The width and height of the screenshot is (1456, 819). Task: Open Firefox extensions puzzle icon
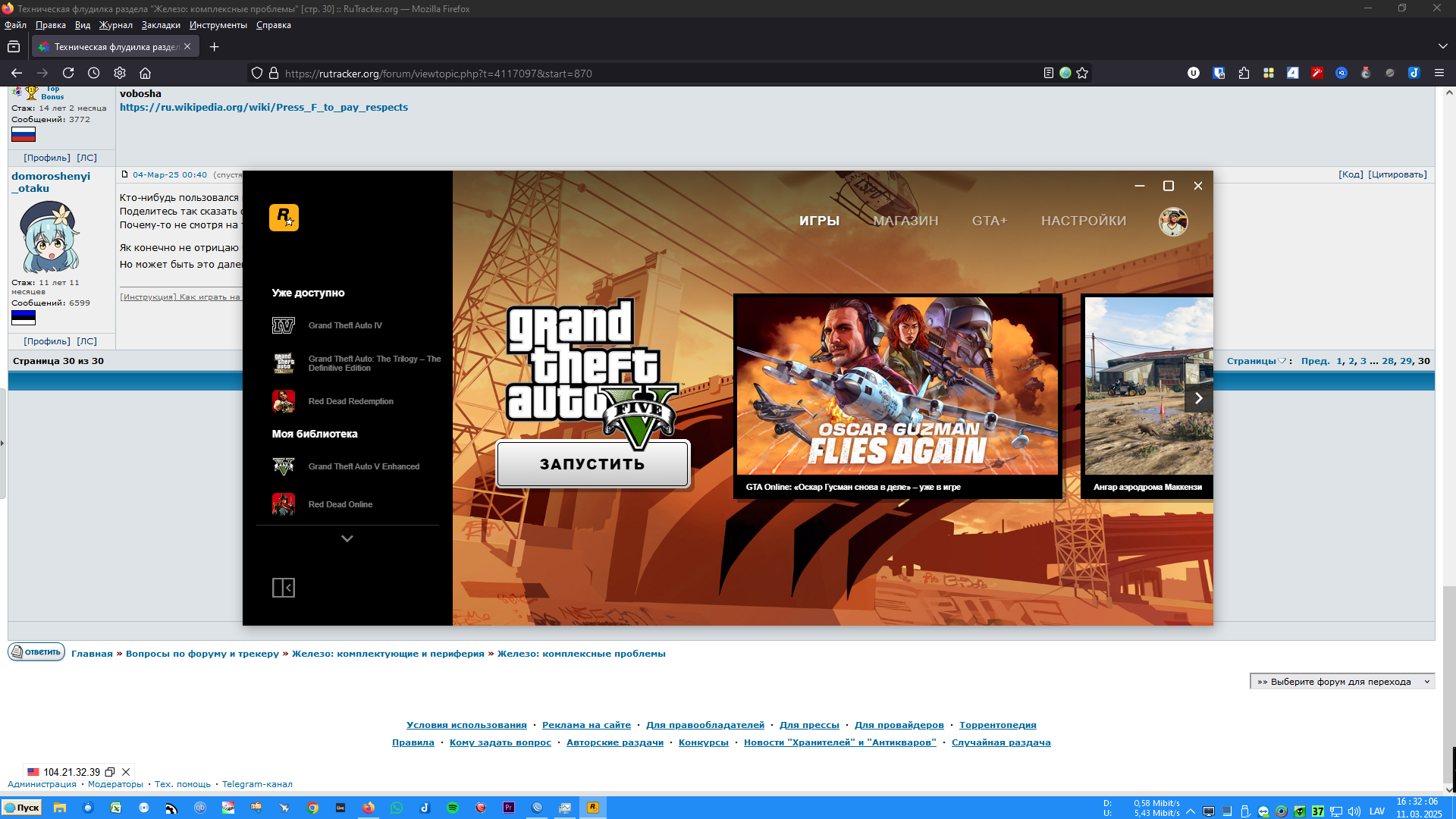pos(1244,73)
